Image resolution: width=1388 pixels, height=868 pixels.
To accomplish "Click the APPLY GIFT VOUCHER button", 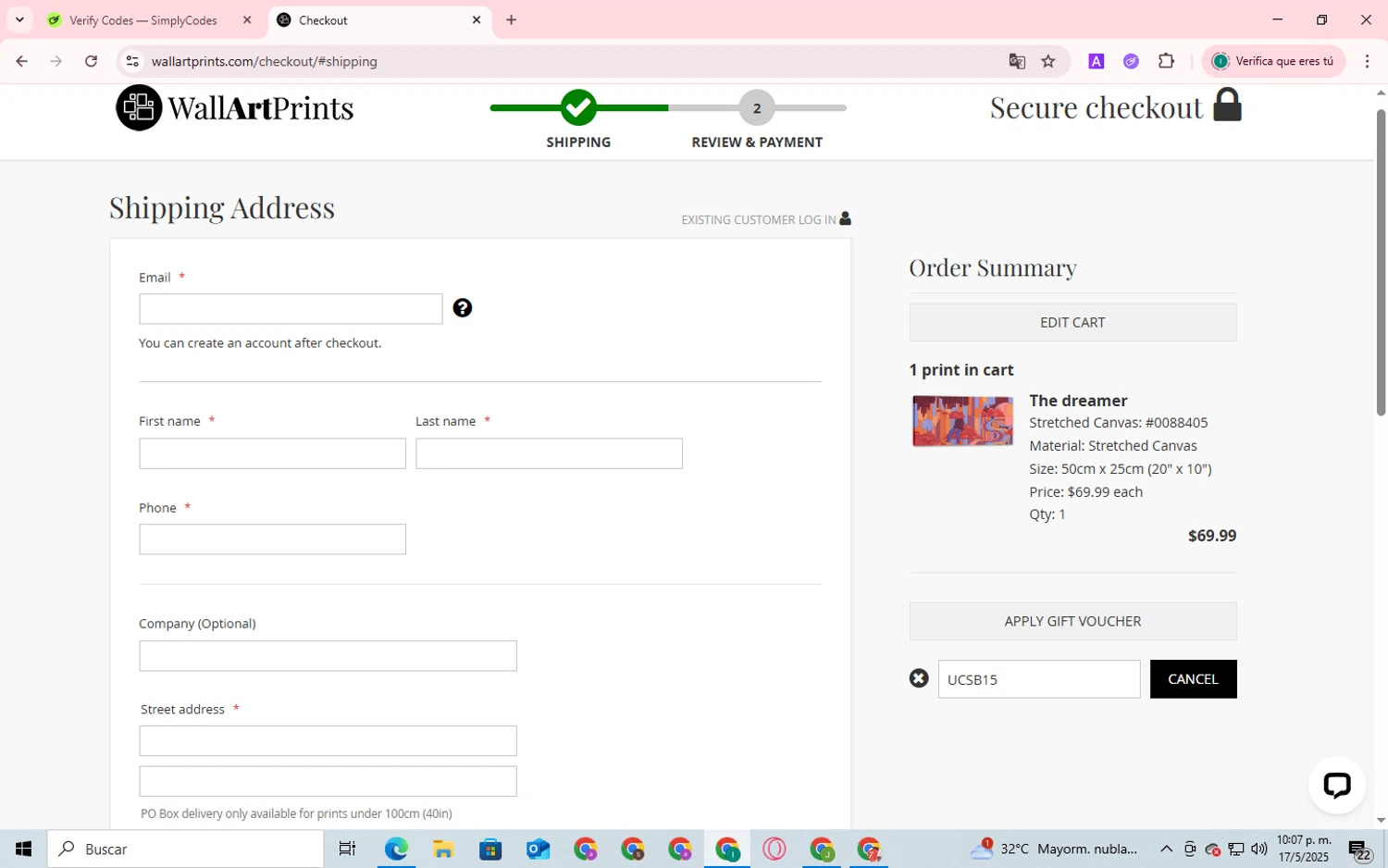I will (x=1072, y=621).
